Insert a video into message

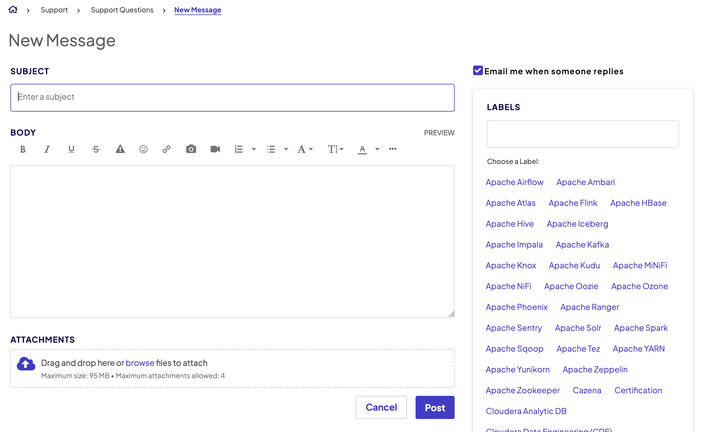[x=215, y=149]
